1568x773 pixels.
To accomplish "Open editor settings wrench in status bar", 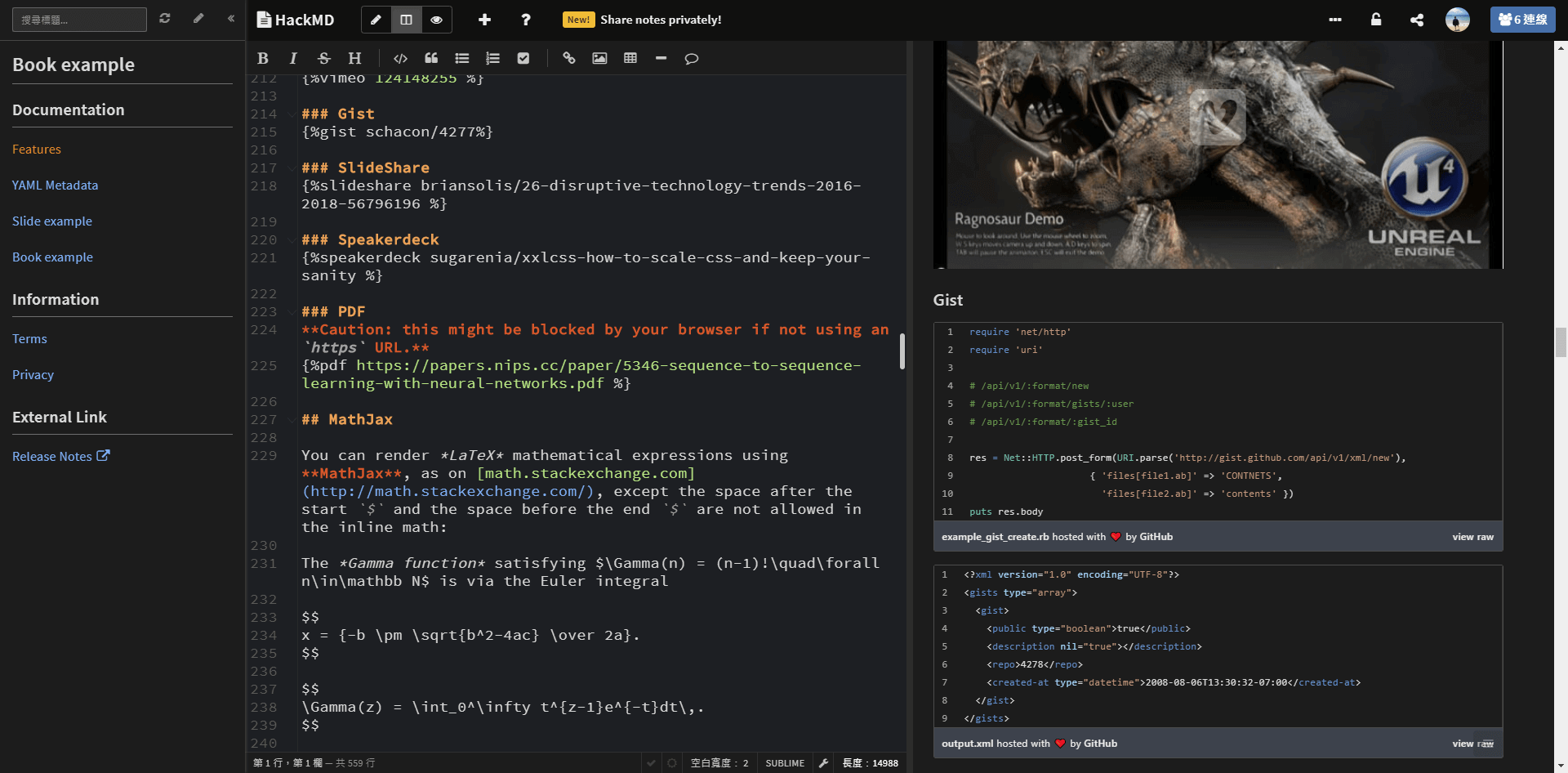I will point(824,762).
